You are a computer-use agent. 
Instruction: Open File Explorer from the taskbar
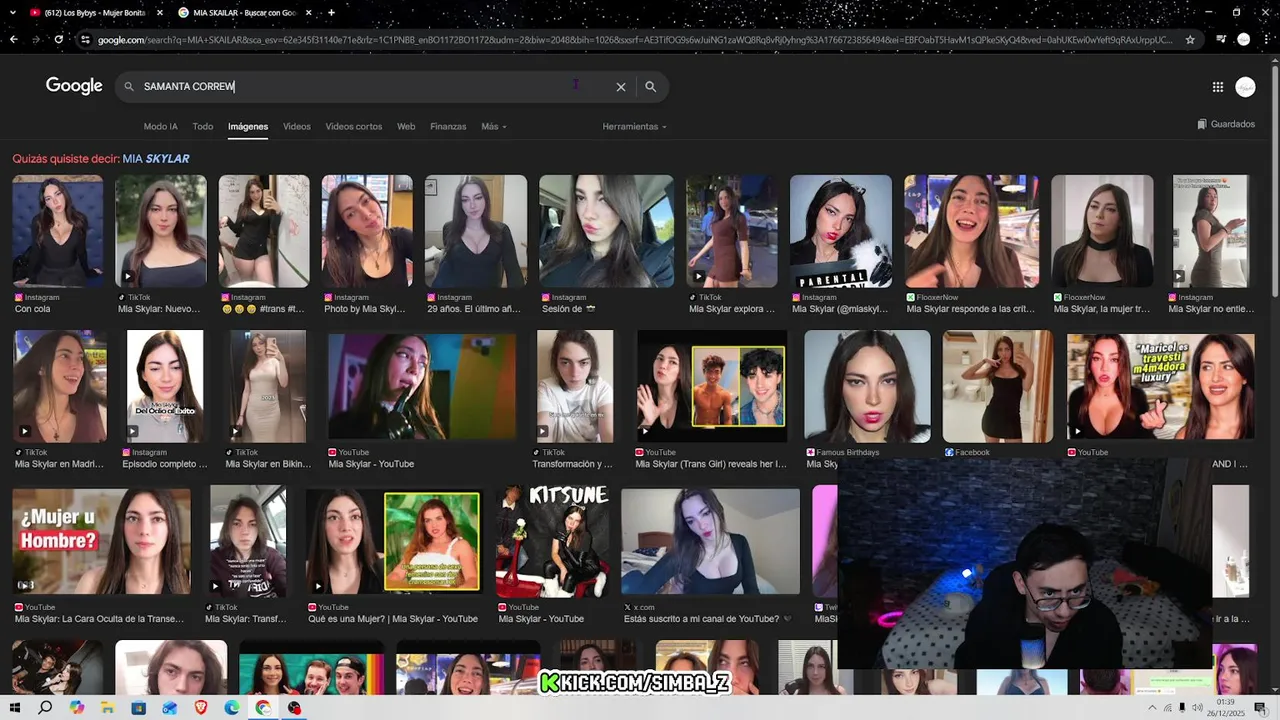pos(107,708)
